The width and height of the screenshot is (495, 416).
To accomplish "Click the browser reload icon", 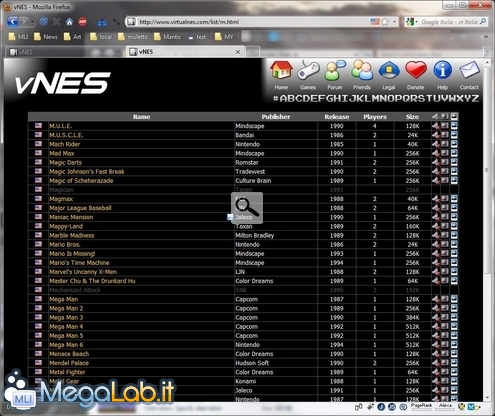I will (x=43, y=22).
